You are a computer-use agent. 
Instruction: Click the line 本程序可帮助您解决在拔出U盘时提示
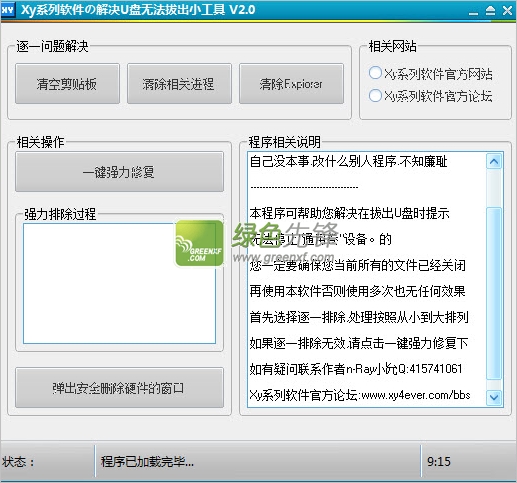349,213
